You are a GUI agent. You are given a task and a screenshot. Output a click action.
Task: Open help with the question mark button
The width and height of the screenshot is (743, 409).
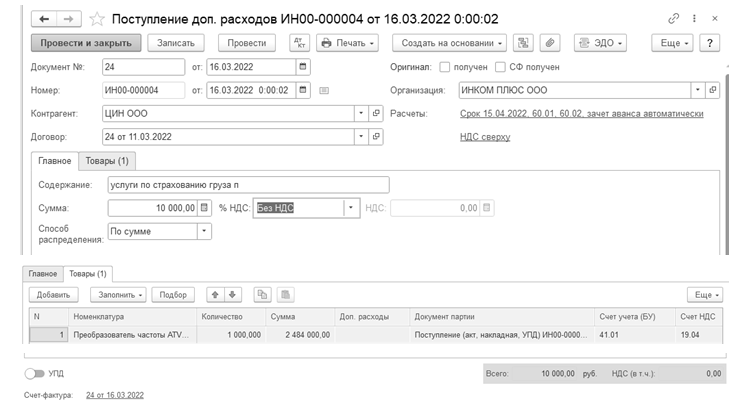709,43
